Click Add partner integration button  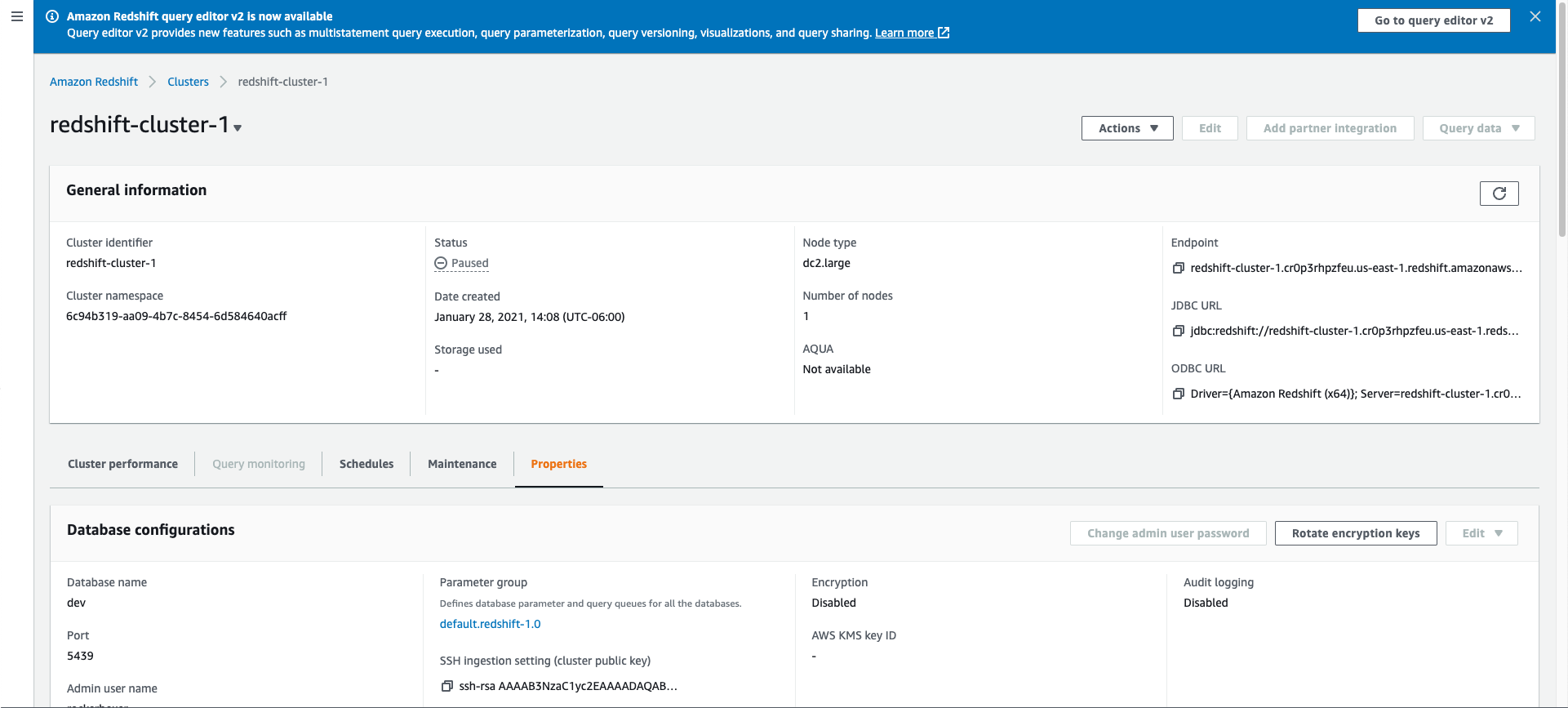pos(1330,128)
